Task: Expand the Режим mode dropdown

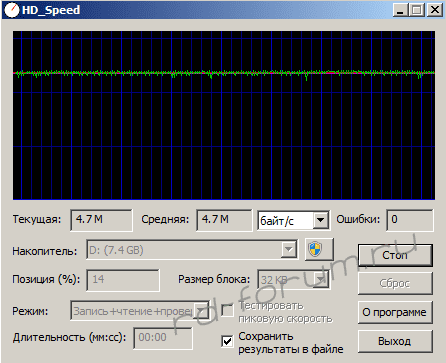Action: (x=201, y=311)
